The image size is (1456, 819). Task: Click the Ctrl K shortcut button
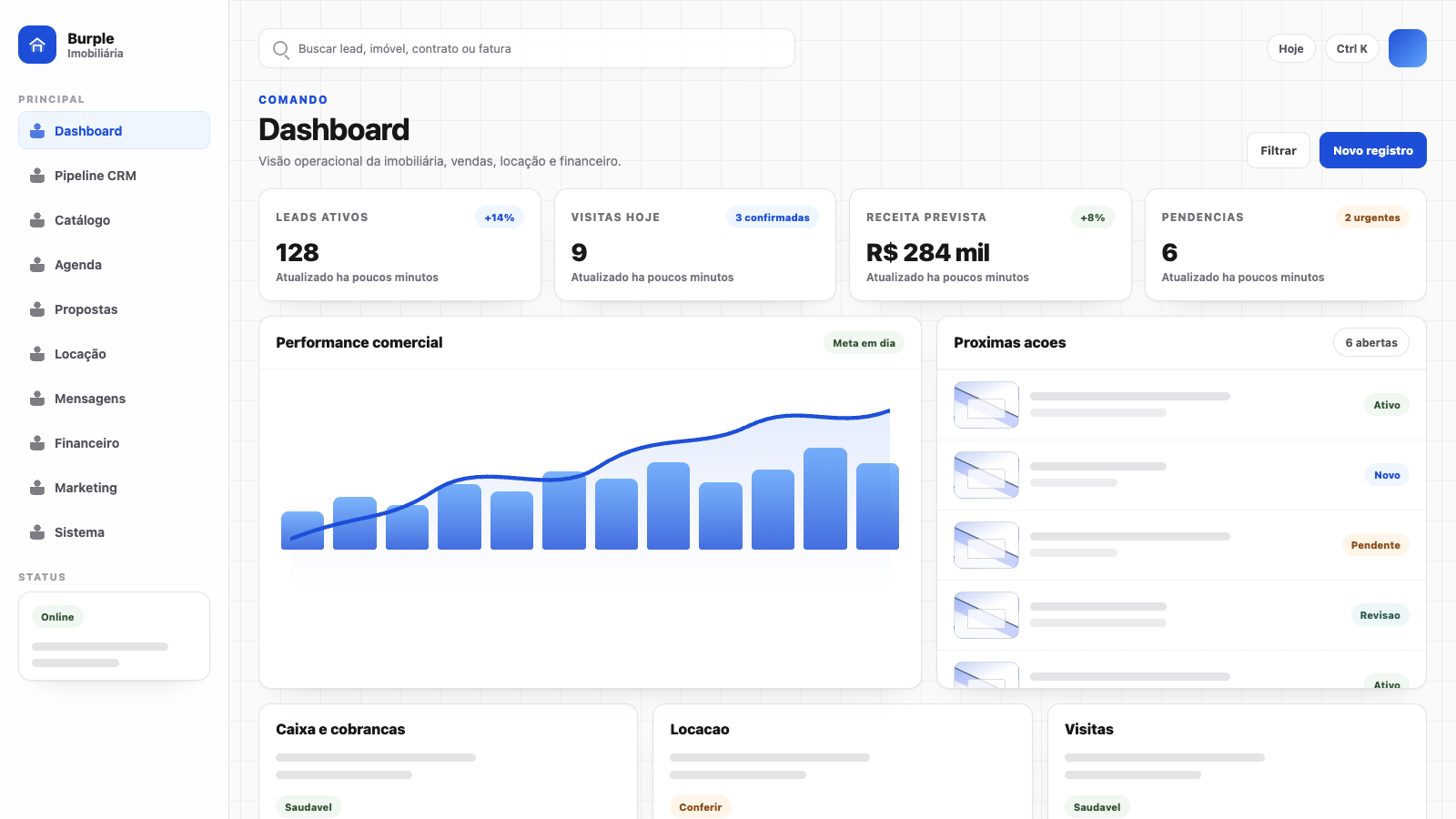(x=1352, y=48)
